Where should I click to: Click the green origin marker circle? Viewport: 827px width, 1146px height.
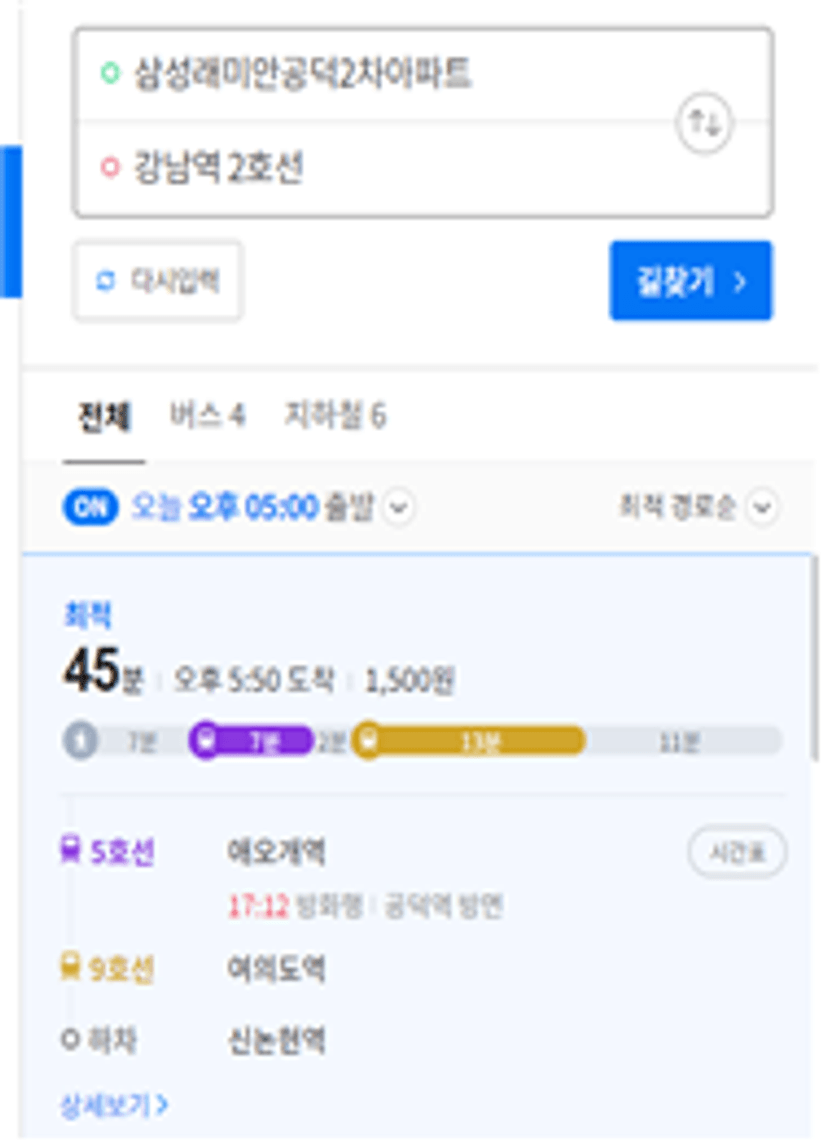[110, 73]
